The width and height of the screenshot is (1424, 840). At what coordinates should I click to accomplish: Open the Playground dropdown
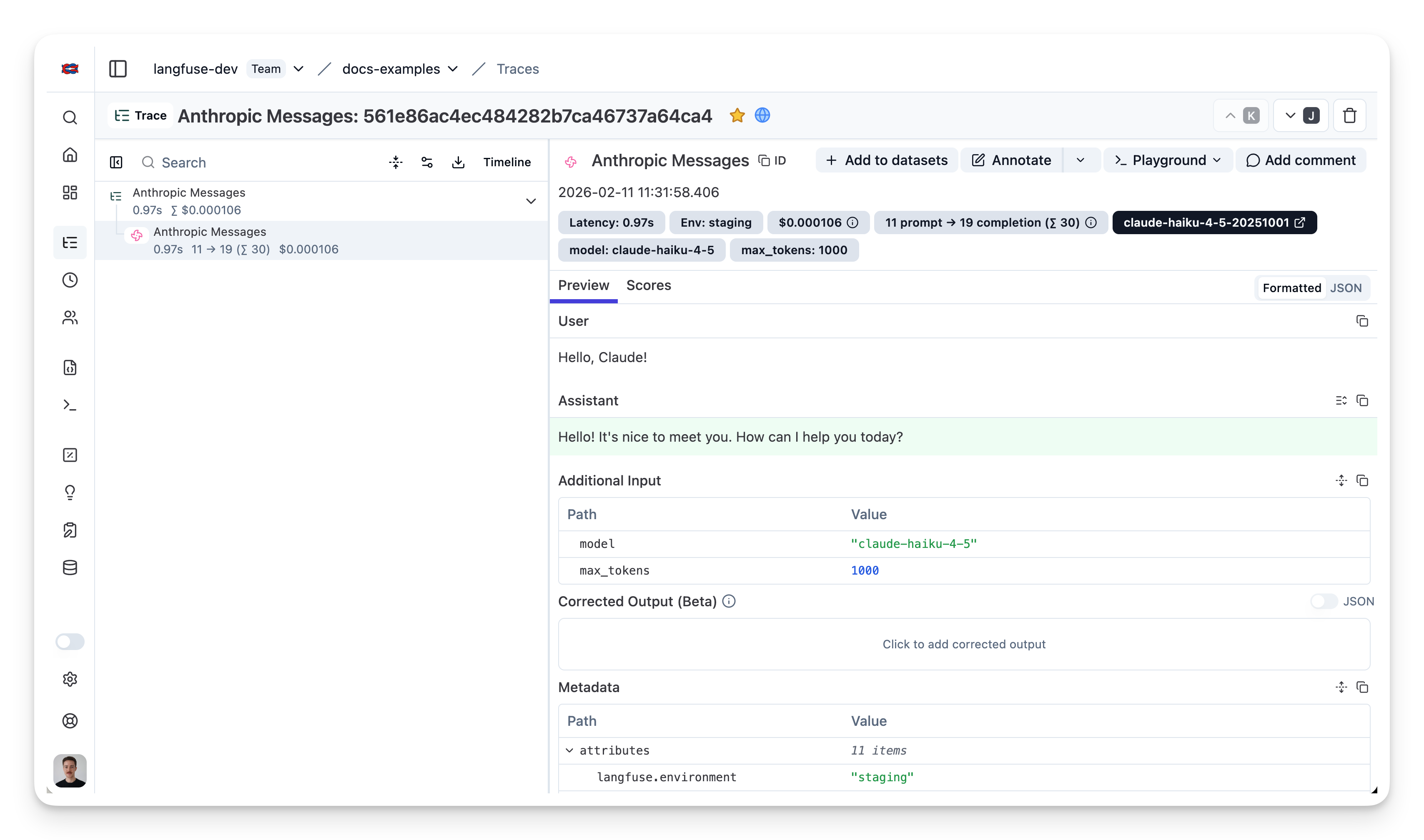[1168, 160]
